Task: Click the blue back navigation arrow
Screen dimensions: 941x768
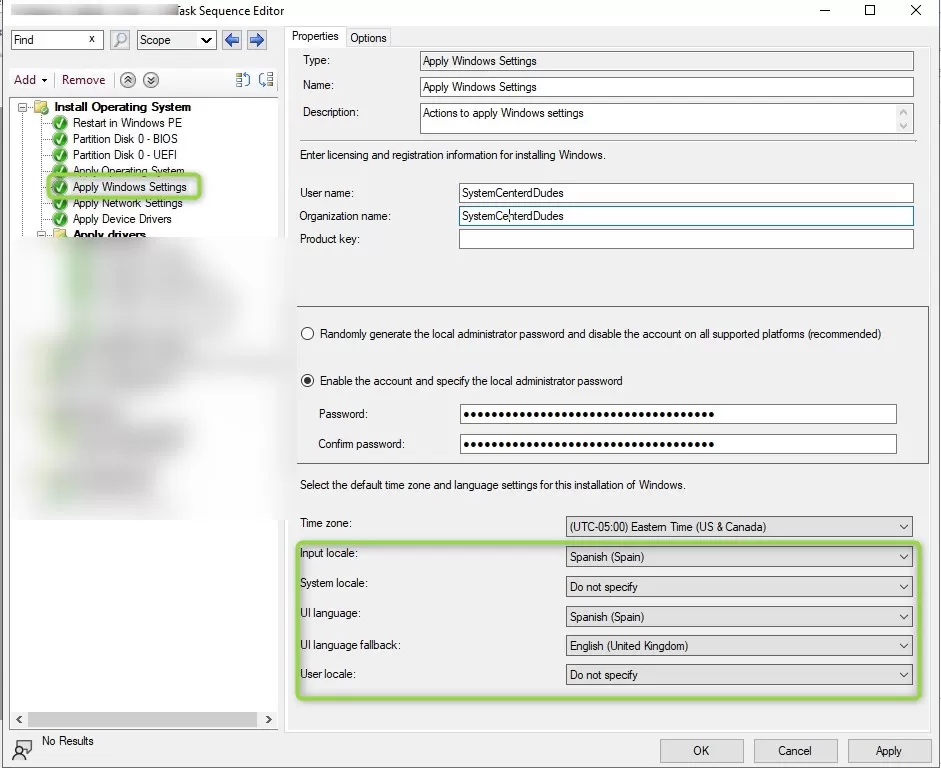Action: 232,40
